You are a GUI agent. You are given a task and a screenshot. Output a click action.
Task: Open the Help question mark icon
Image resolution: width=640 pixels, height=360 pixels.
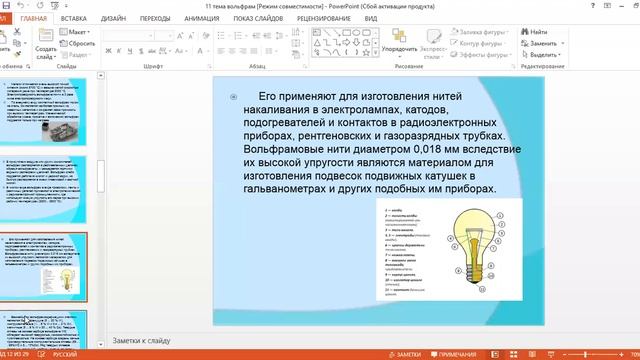point(593,6)
